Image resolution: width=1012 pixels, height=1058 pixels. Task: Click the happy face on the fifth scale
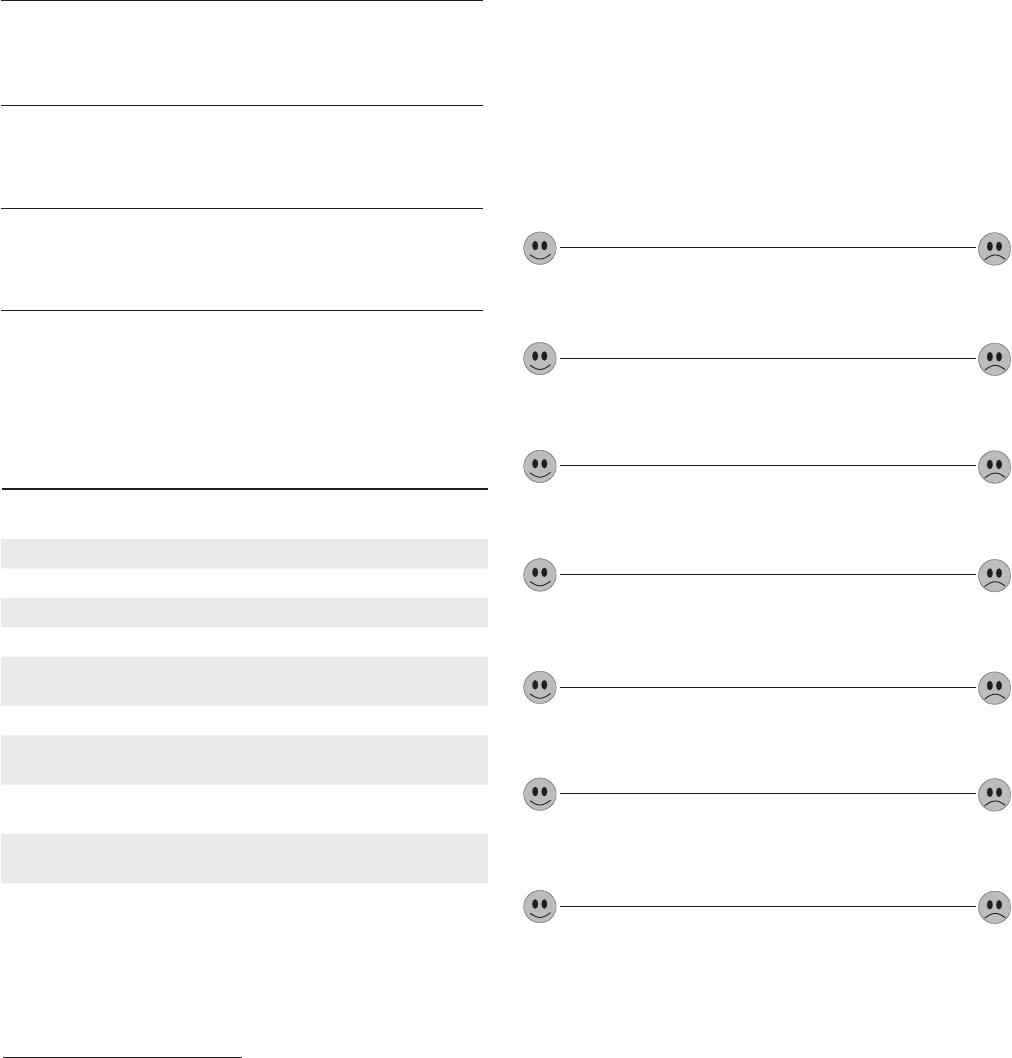pos(541,688)
